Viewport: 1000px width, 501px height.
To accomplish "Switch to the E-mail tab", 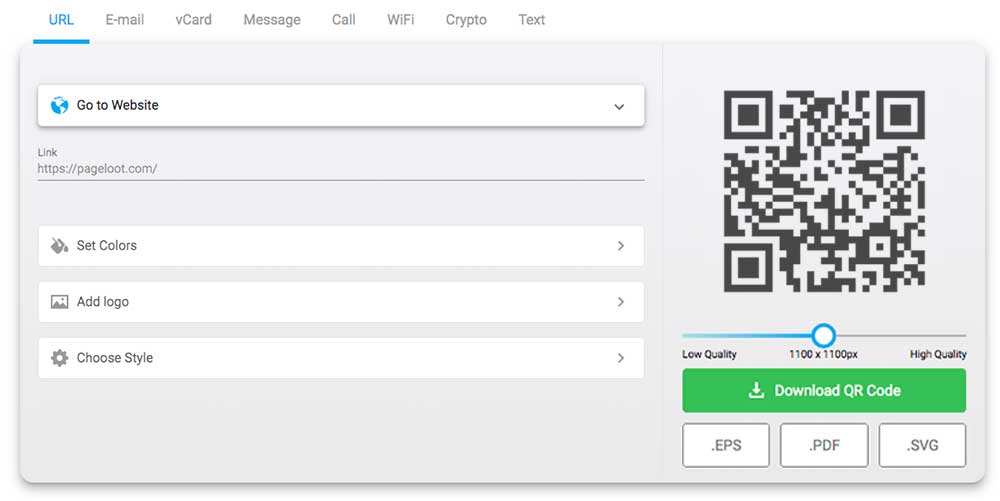I will [x=124, y=20].
